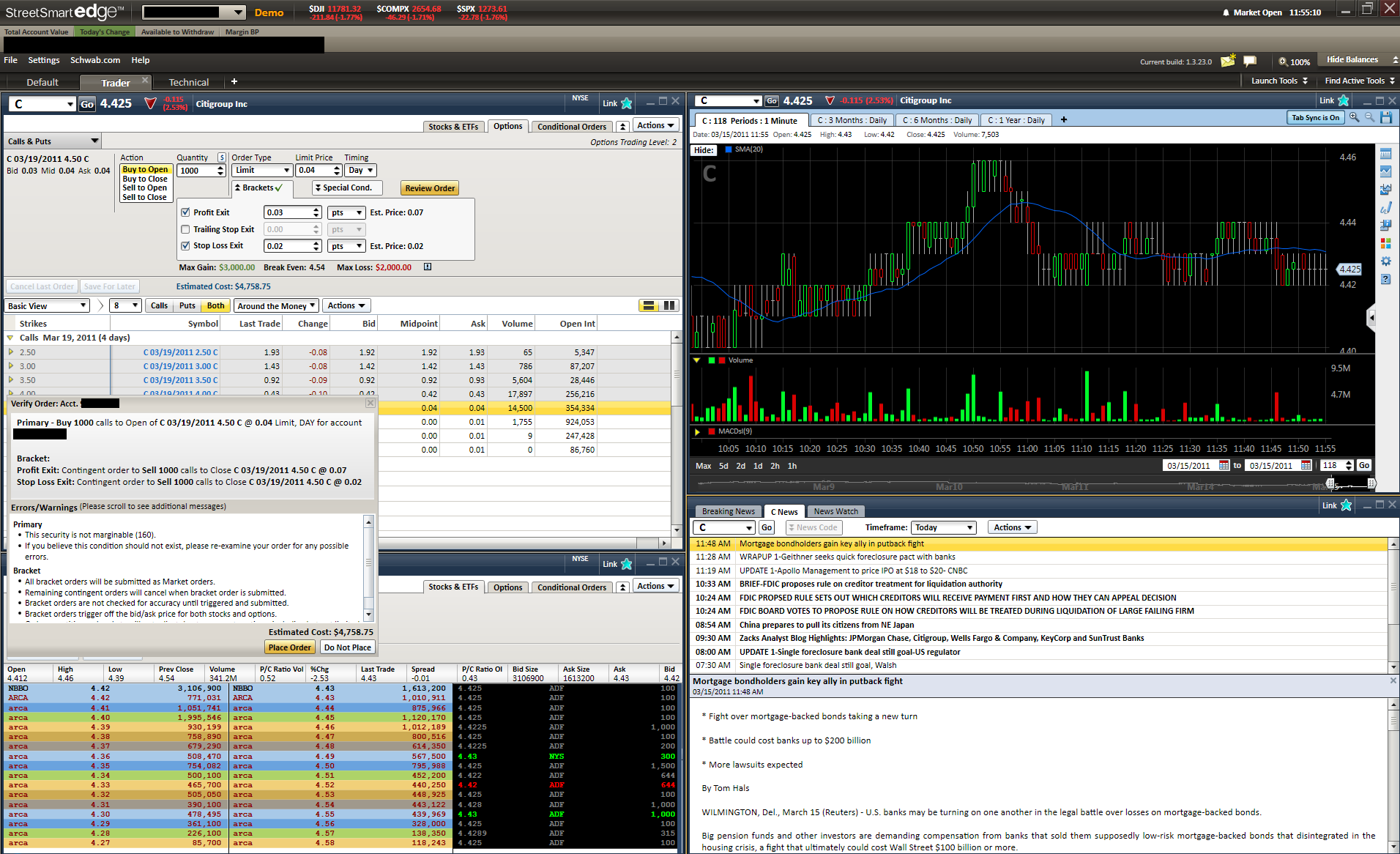Open the chart info icon in sidebar
Screen dimensions: 1400x854
click(x=1385, y=226)
